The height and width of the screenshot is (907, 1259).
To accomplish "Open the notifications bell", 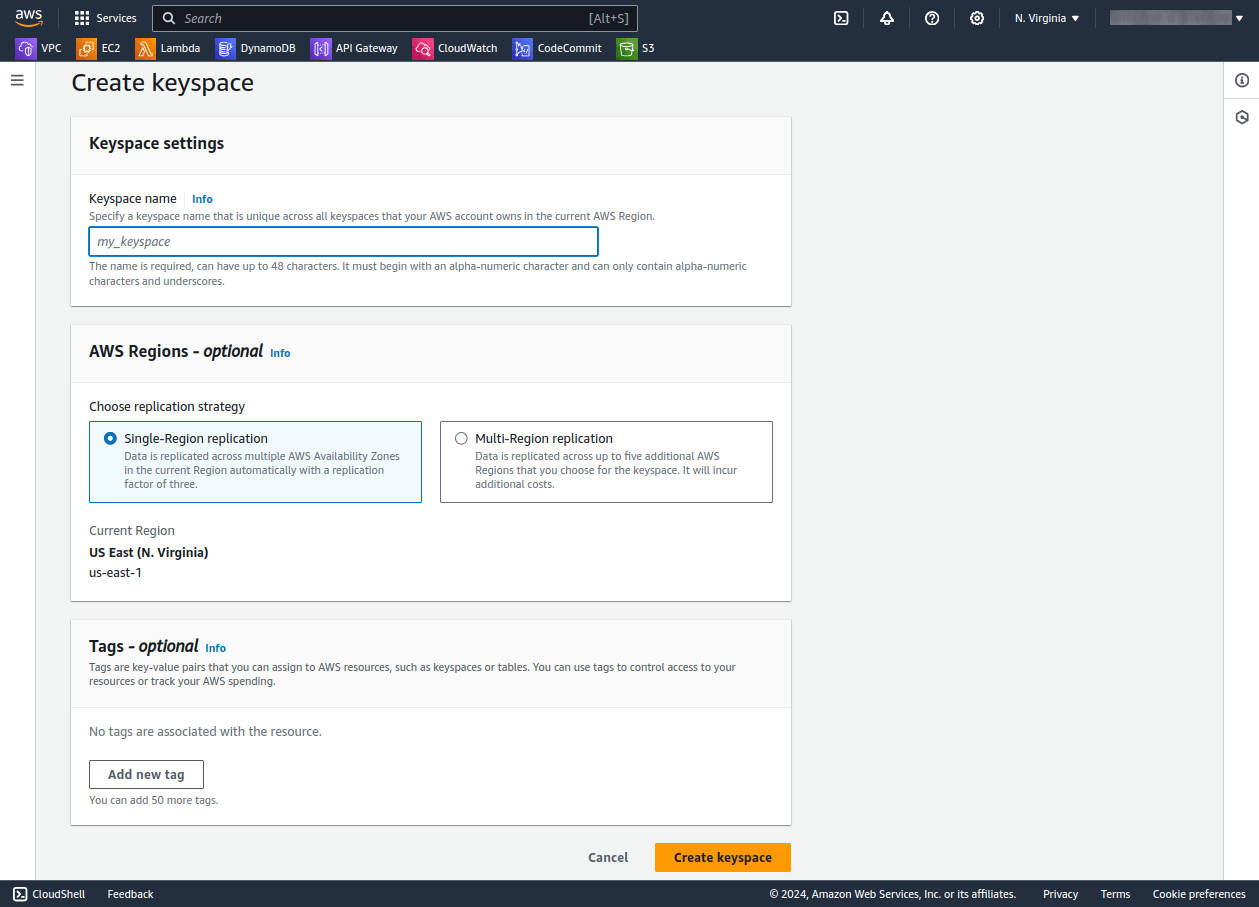I will click(887, 18).
